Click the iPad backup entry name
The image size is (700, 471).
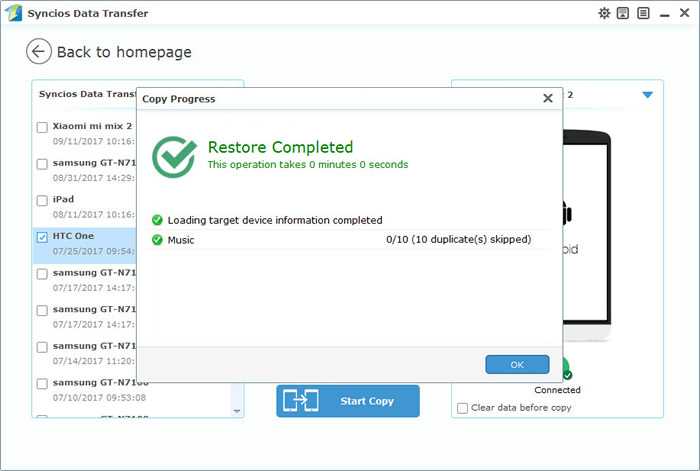pos(63,199)
